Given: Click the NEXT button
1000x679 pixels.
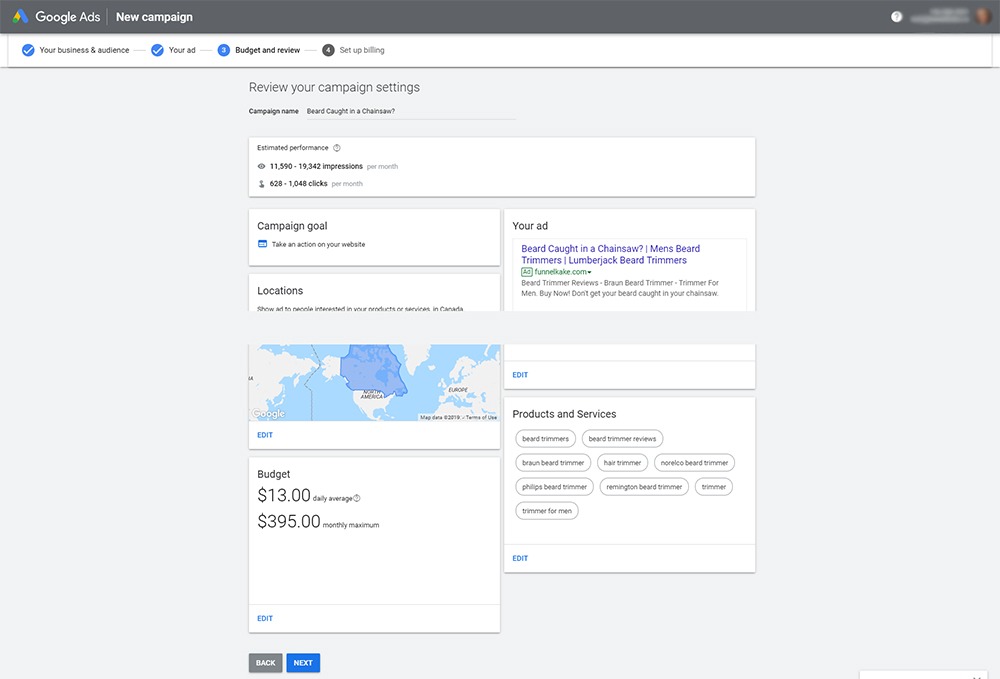Looking at the screenshot, I should [303, 663].
